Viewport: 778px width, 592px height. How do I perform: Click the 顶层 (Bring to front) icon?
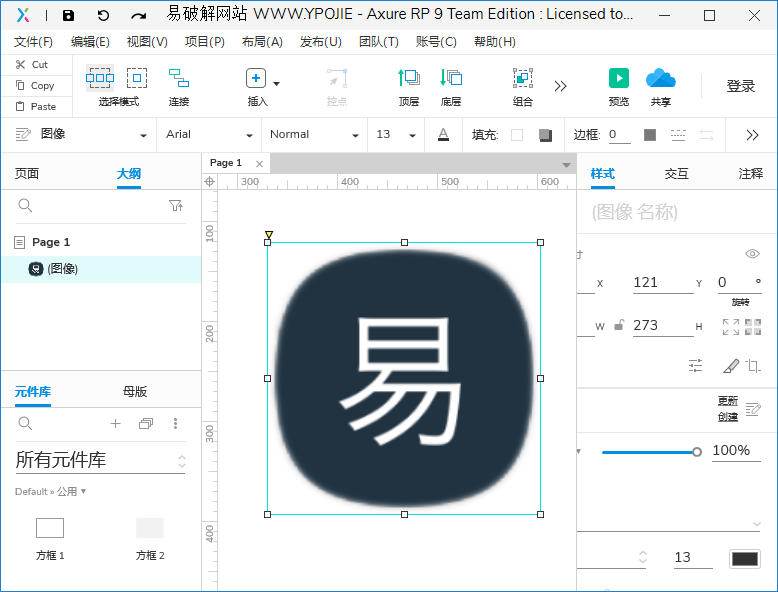pos(408,78)
